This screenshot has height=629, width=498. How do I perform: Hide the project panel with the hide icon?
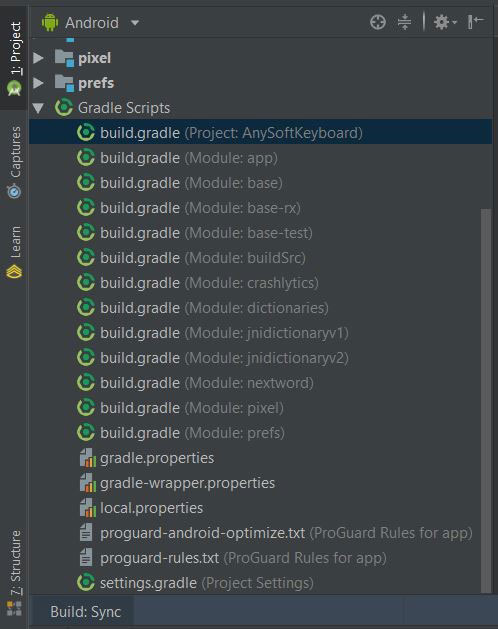476,22
